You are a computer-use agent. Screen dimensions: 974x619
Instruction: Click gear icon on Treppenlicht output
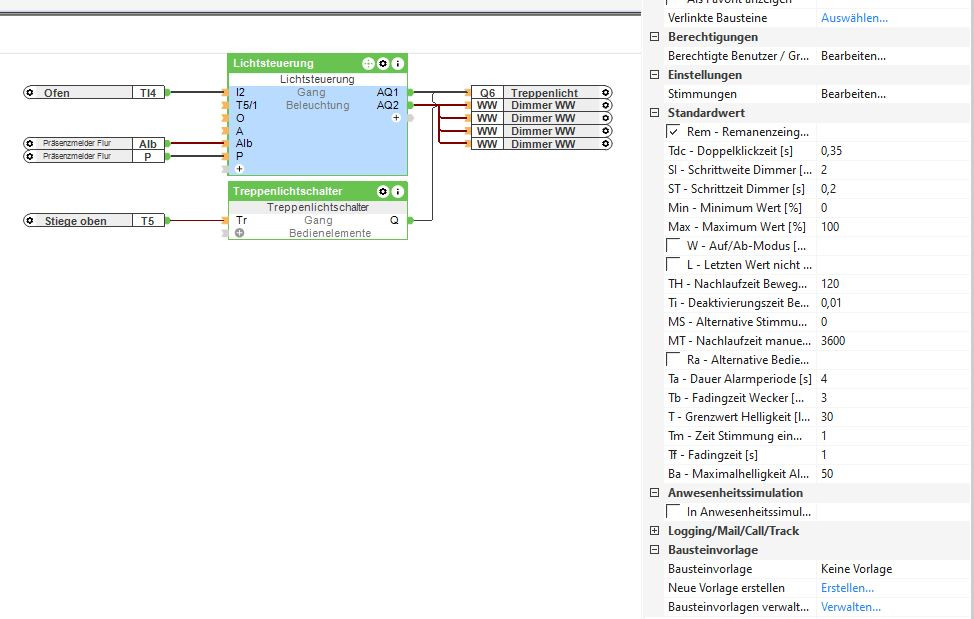(x=606, y=93)
